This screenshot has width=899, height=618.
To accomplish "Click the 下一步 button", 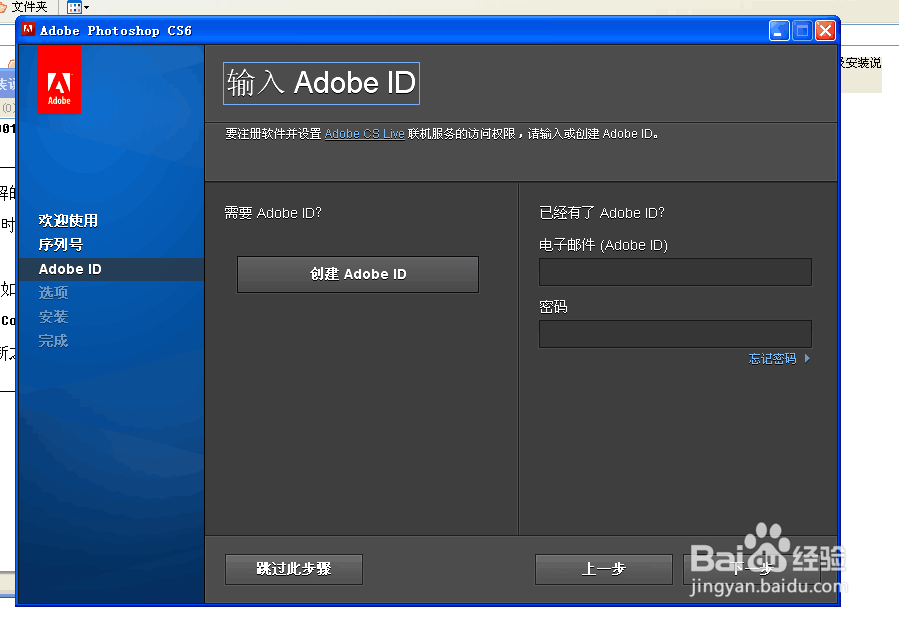I will click(752, 569).
